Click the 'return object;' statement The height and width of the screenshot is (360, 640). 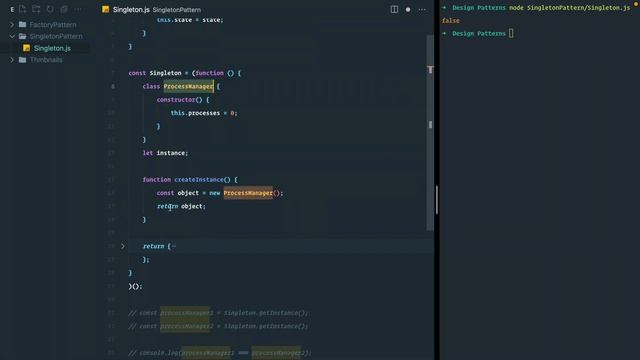(x=181, y=207)
